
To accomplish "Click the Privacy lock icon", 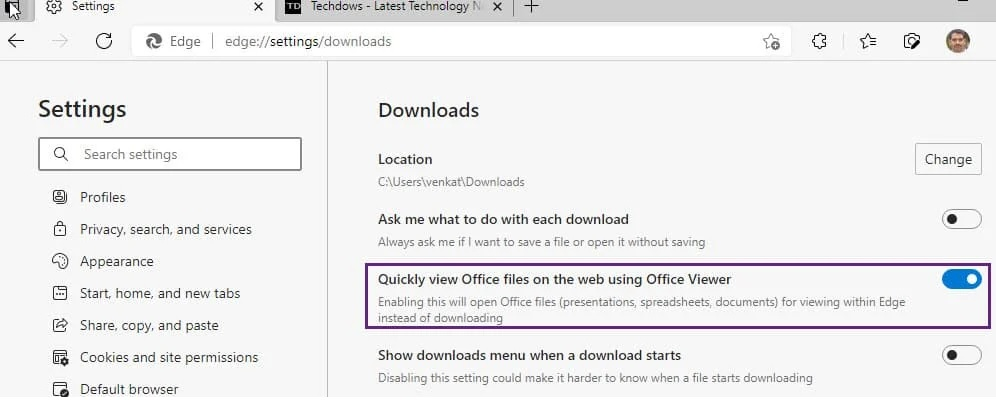I will point(60,229).
